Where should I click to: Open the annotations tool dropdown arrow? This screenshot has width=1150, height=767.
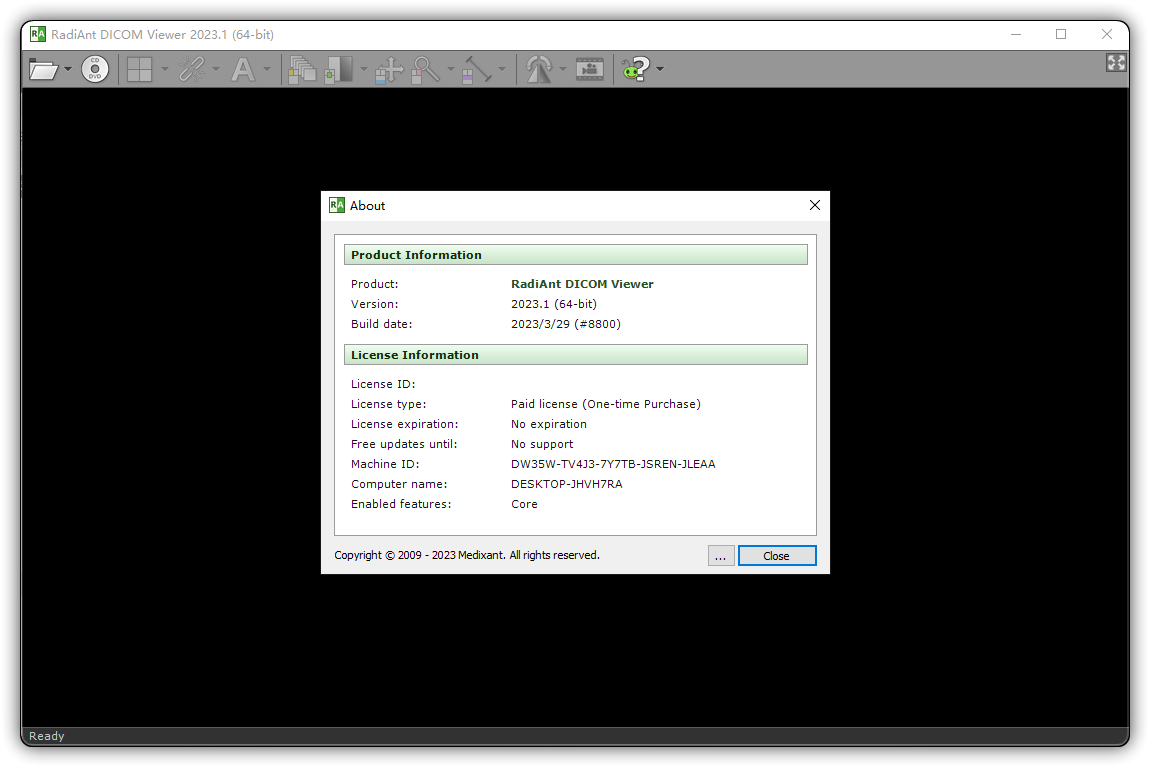point(267,70)
